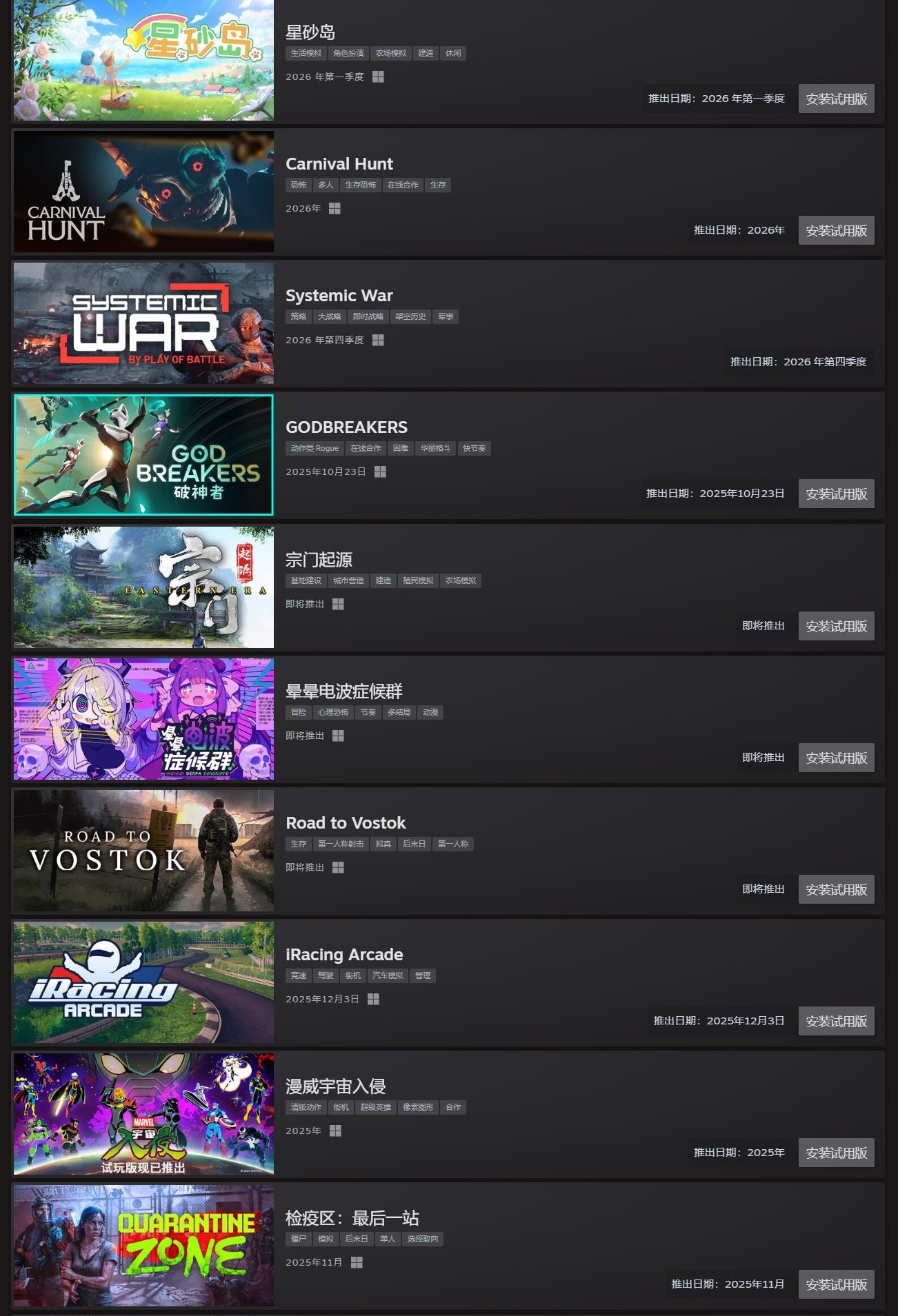Click 安装试用版 for GODBREAKERS

(836, 494)
